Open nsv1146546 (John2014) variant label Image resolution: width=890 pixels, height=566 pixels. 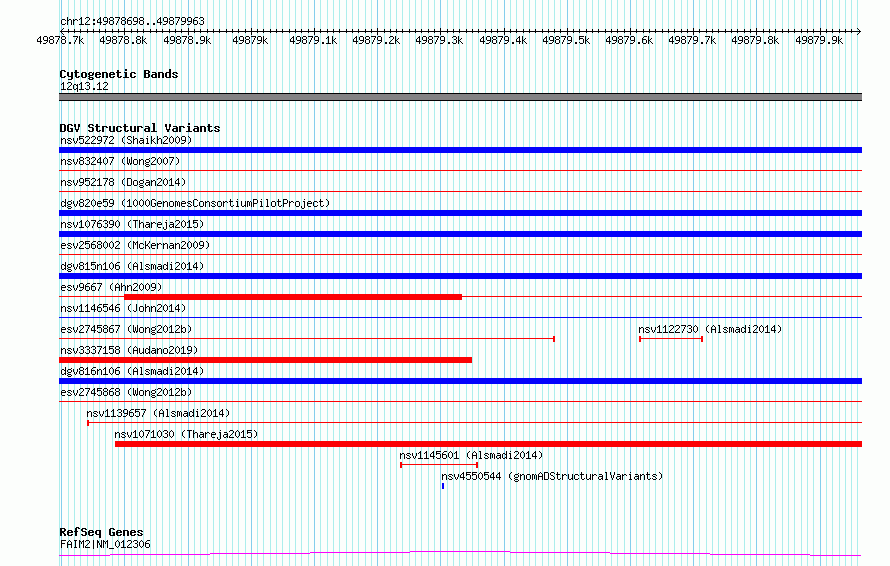point(123,308)
